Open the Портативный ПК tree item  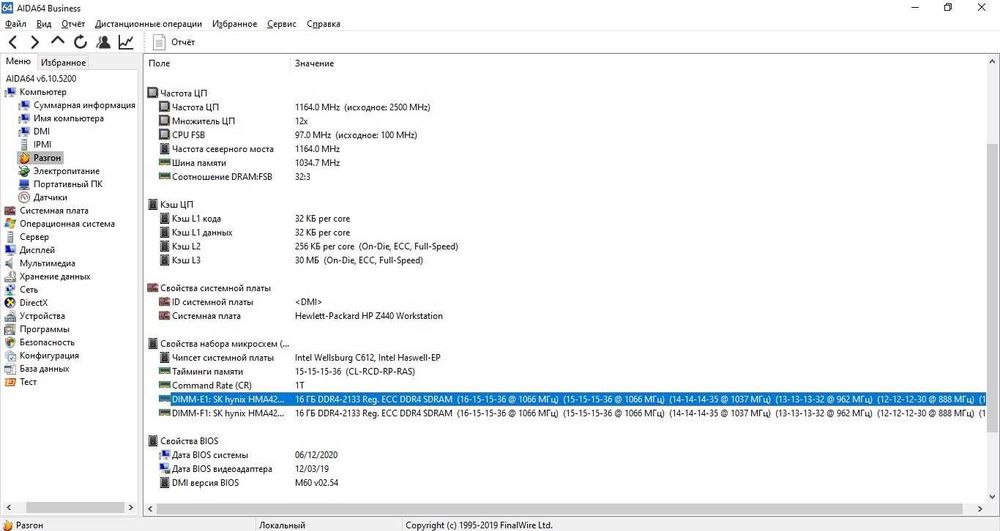68,184
